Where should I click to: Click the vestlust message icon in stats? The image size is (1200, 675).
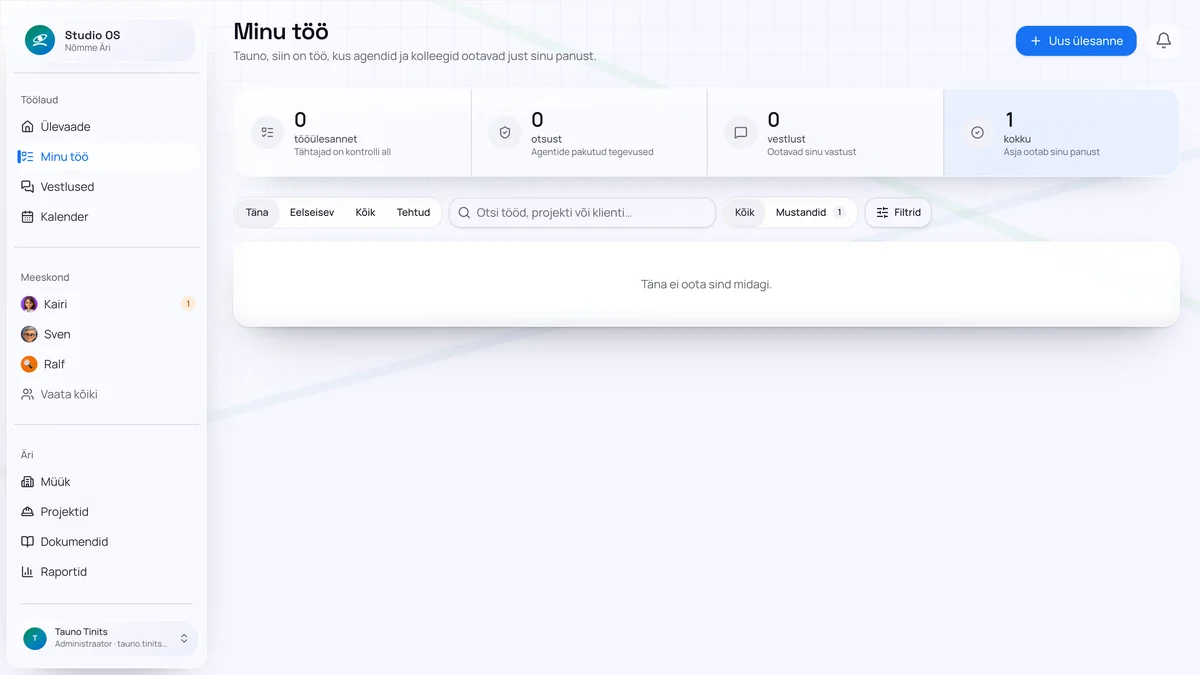point(741,132)
